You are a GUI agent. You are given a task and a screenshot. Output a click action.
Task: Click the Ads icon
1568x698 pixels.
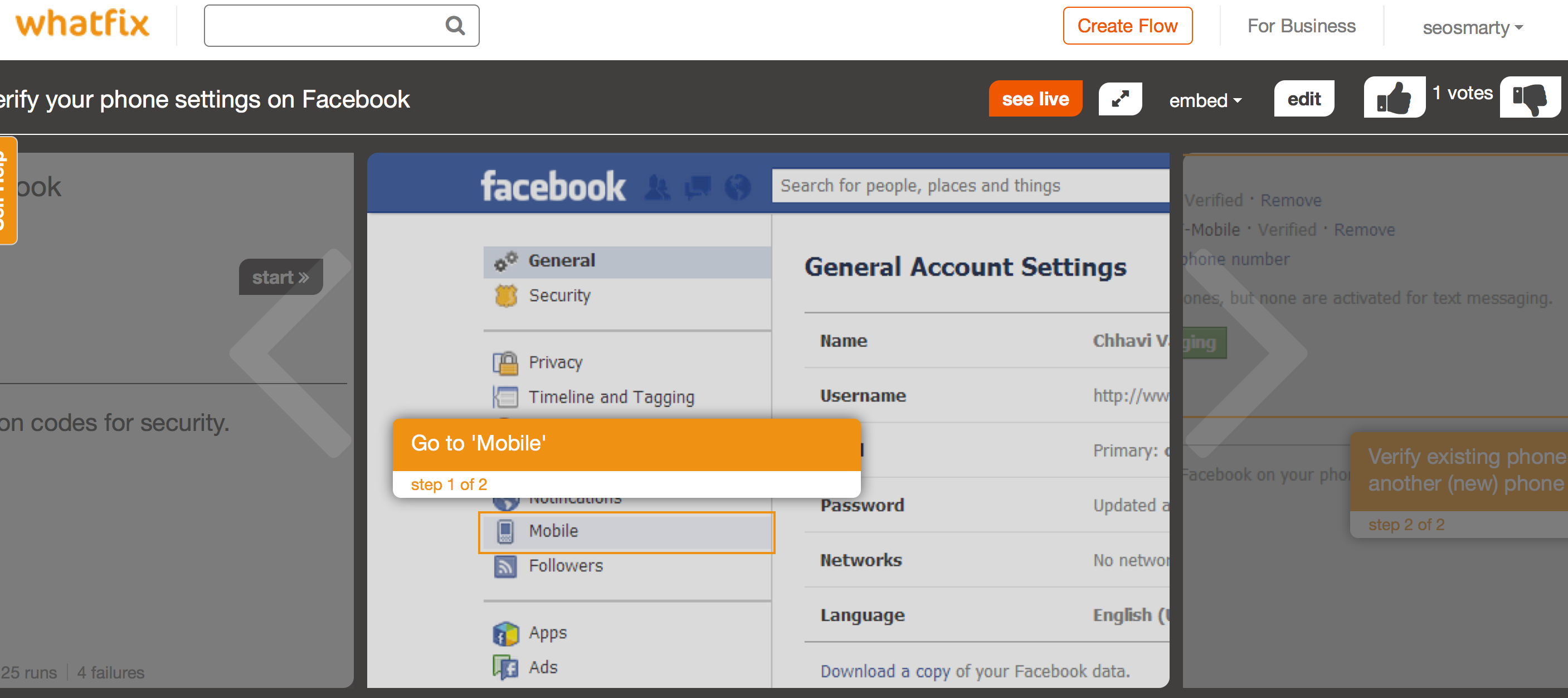click(505, 667)
